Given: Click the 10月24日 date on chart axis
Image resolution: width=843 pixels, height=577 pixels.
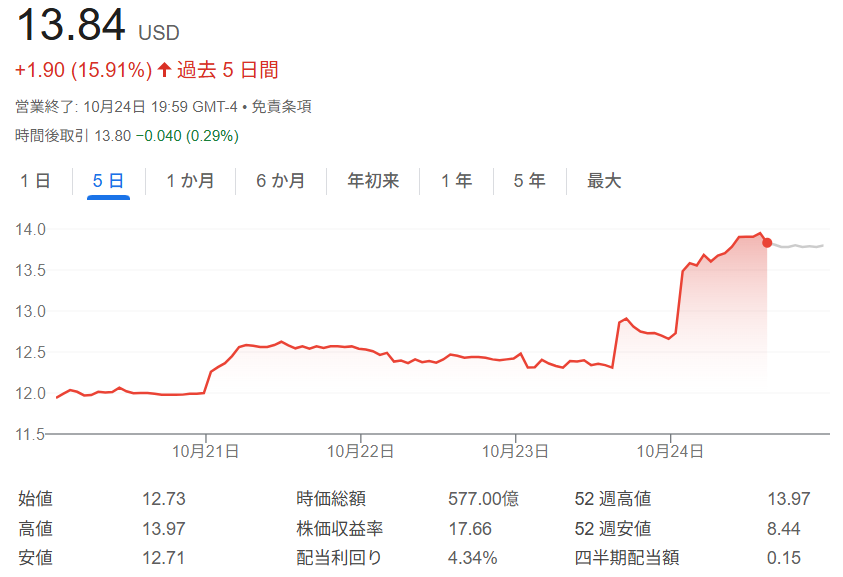Looking at the screenshot, I should [671, 452].
